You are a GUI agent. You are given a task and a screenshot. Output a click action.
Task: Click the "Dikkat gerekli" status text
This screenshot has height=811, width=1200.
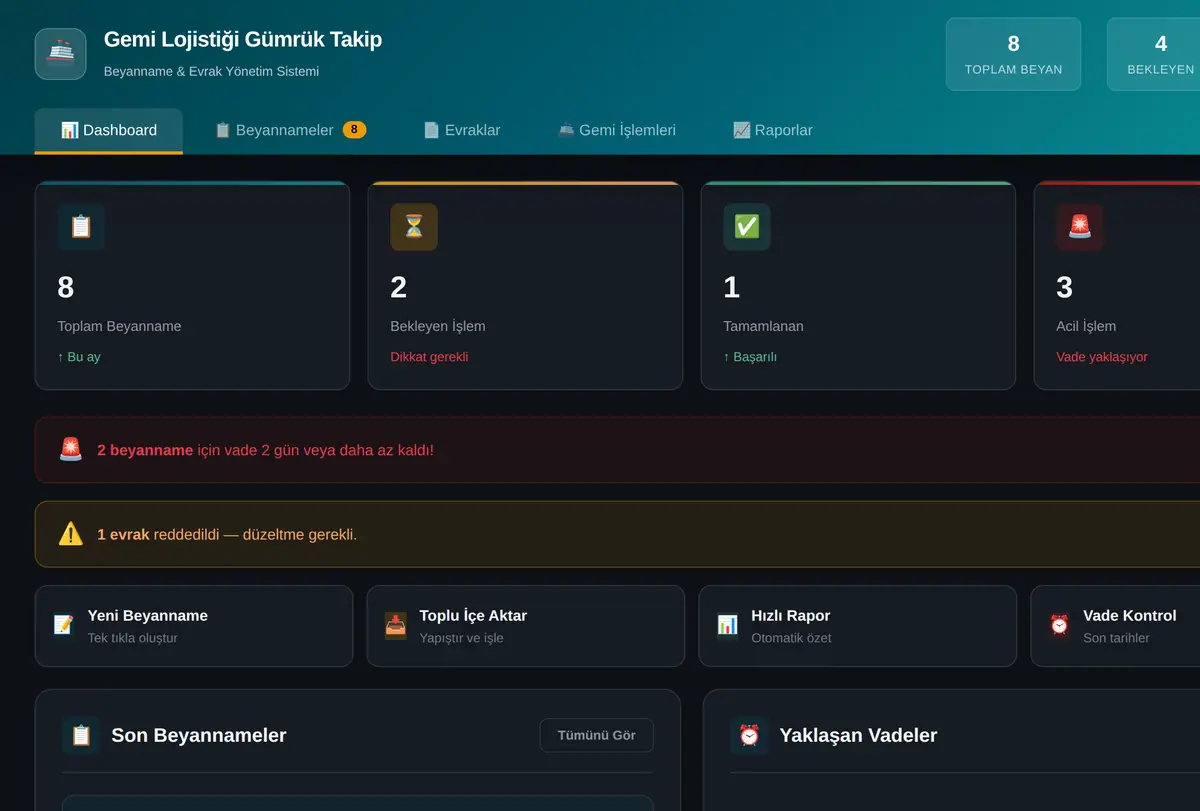click(x=429, y=357)
